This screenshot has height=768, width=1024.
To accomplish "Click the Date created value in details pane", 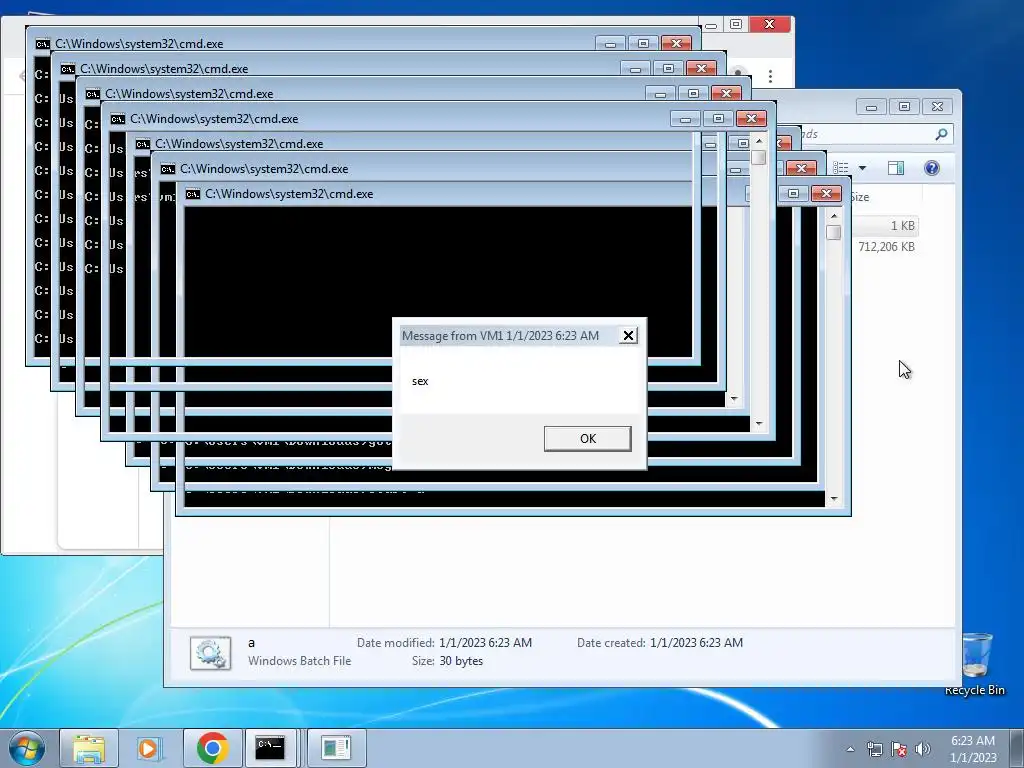I will point(696,643).
